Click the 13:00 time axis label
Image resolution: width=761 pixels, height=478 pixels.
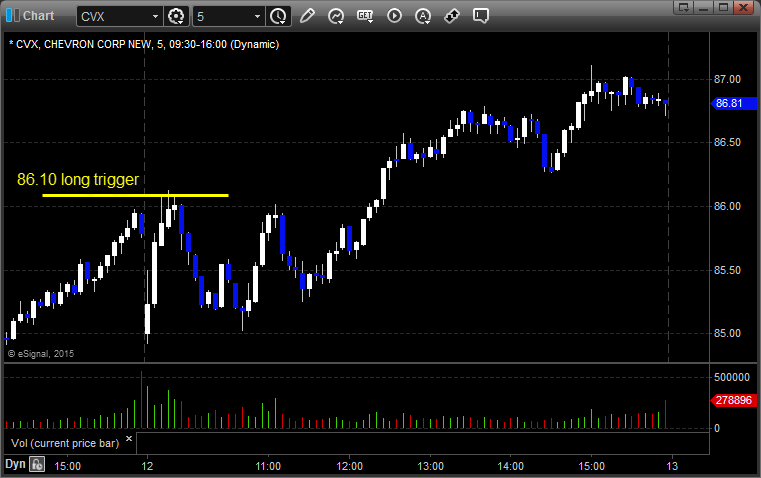[430, 466]
